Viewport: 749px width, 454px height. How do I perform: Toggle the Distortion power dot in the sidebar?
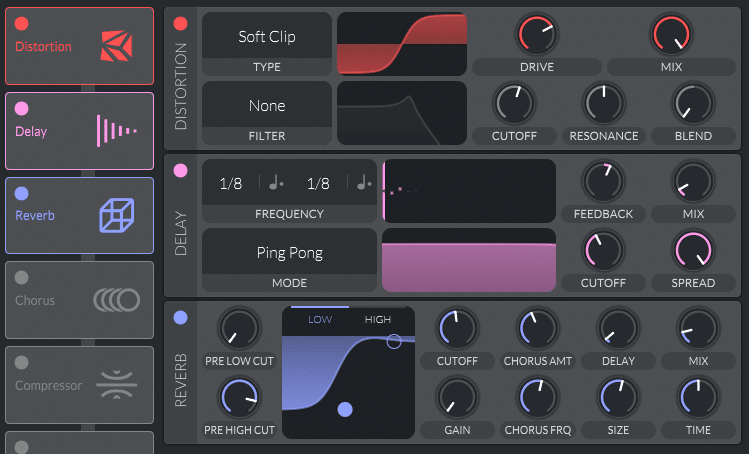(x=21, y=23)
